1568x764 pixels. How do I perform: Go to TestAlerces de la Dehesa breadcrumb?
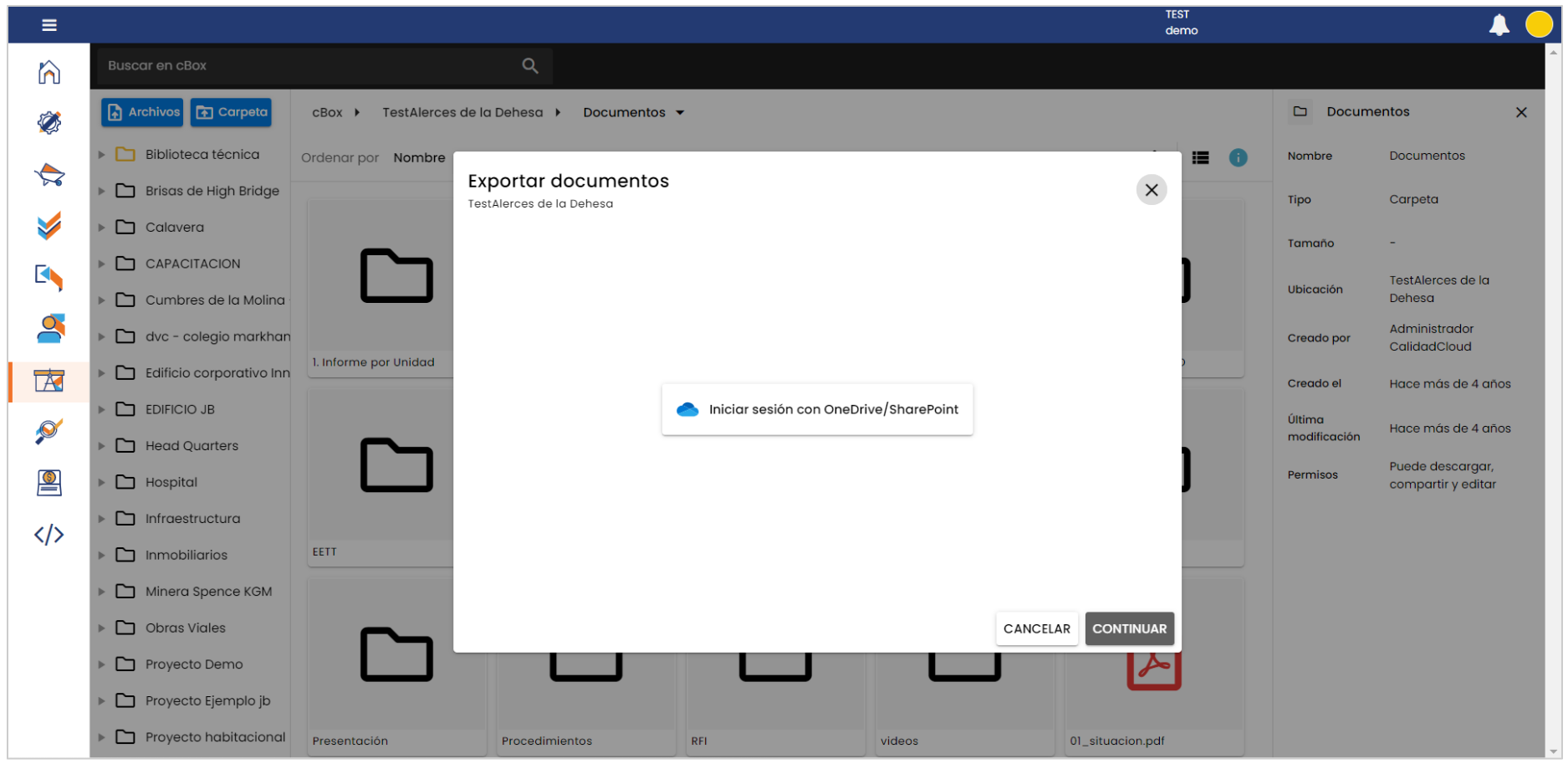click(462, 112)
